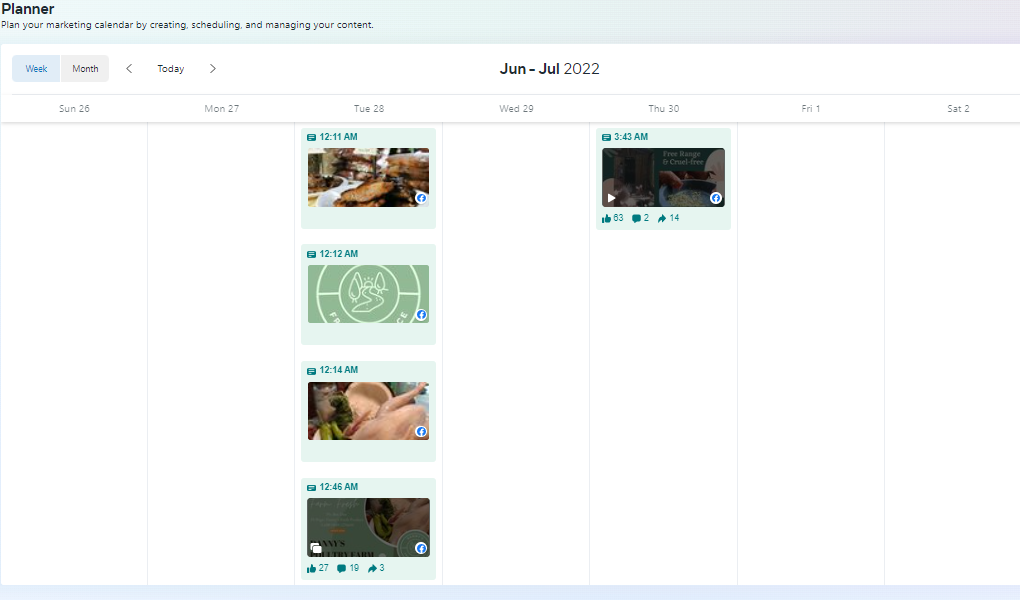
Task: Select the Thu 30 day header
Action: (664, 109)
